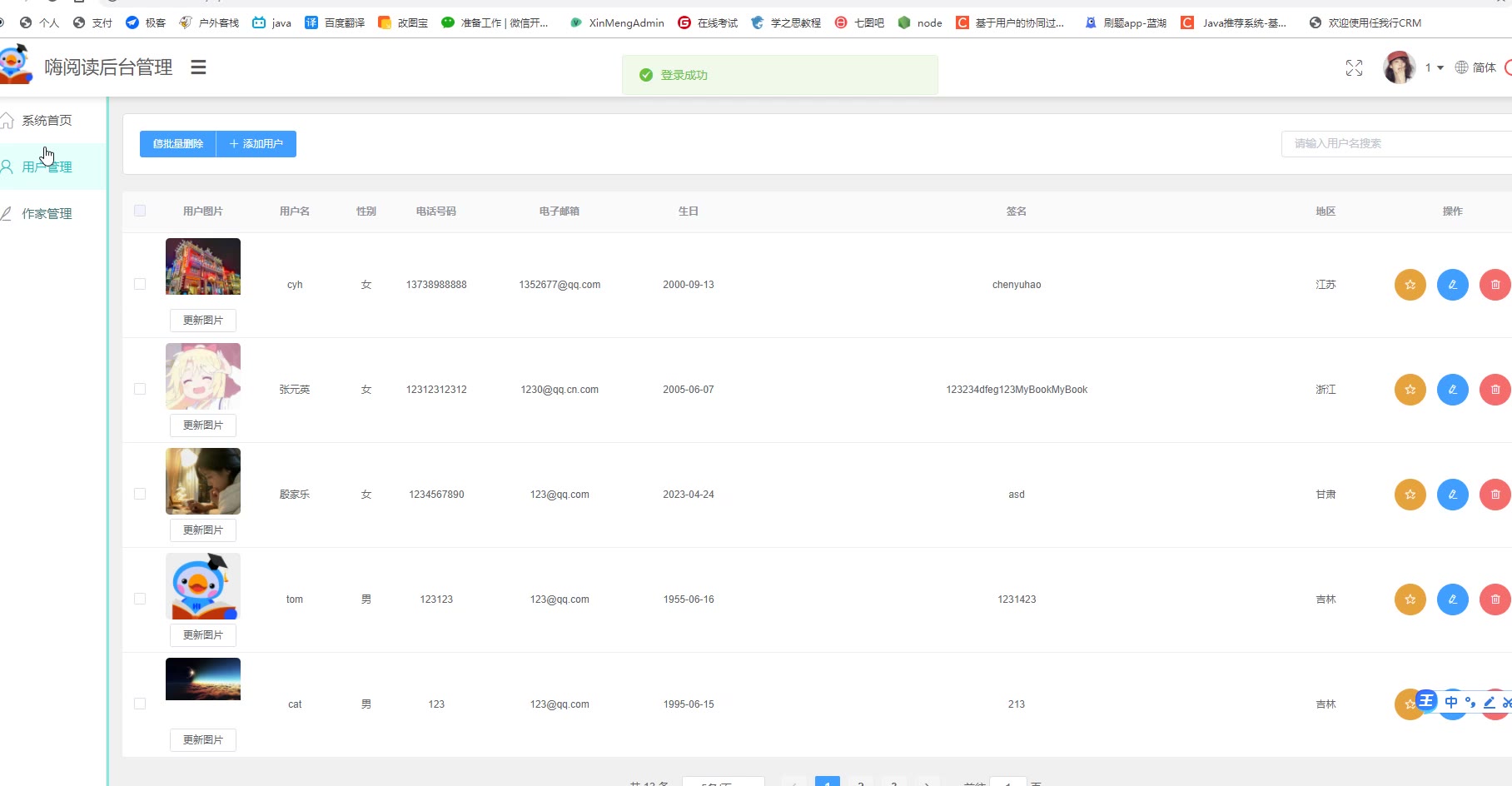Check the checkbox for user cat
Viewport: 1512px width, 786px height.
(140, 704)
